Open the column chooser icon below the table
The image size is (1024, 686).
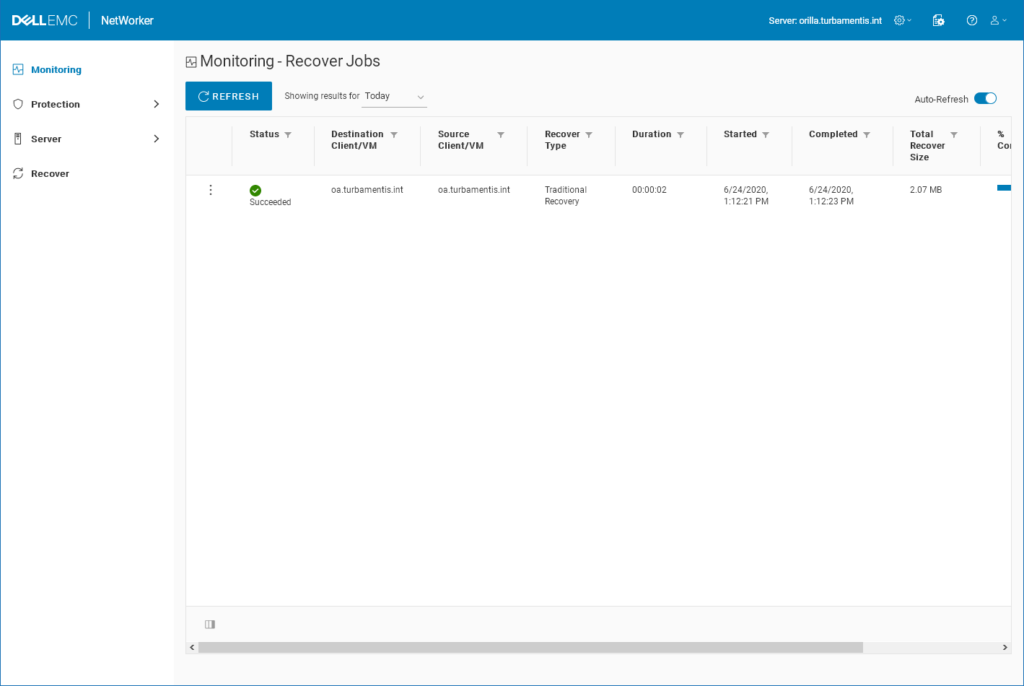coord(209,623)
